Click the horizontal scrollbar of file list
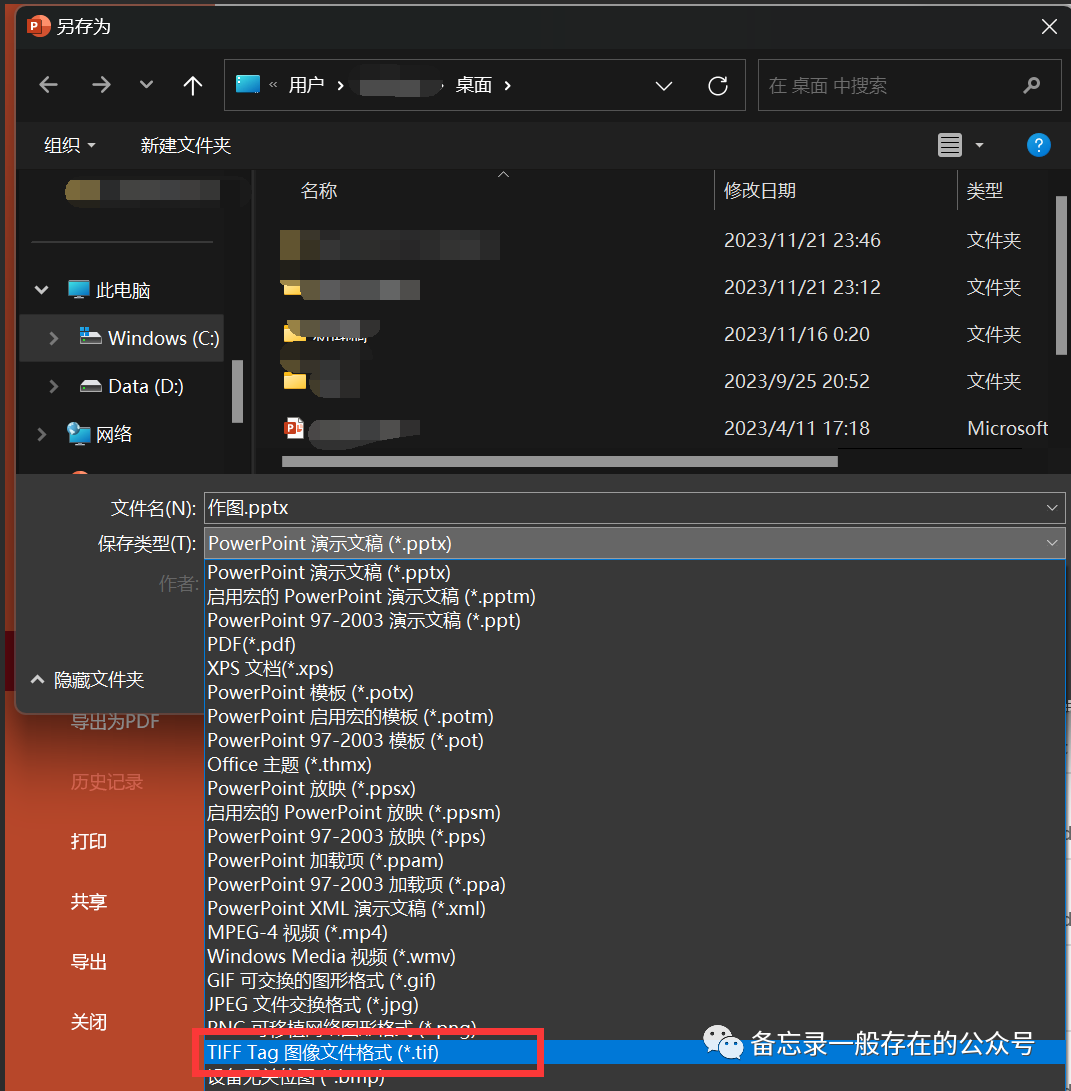 click(x=560, y=462)
